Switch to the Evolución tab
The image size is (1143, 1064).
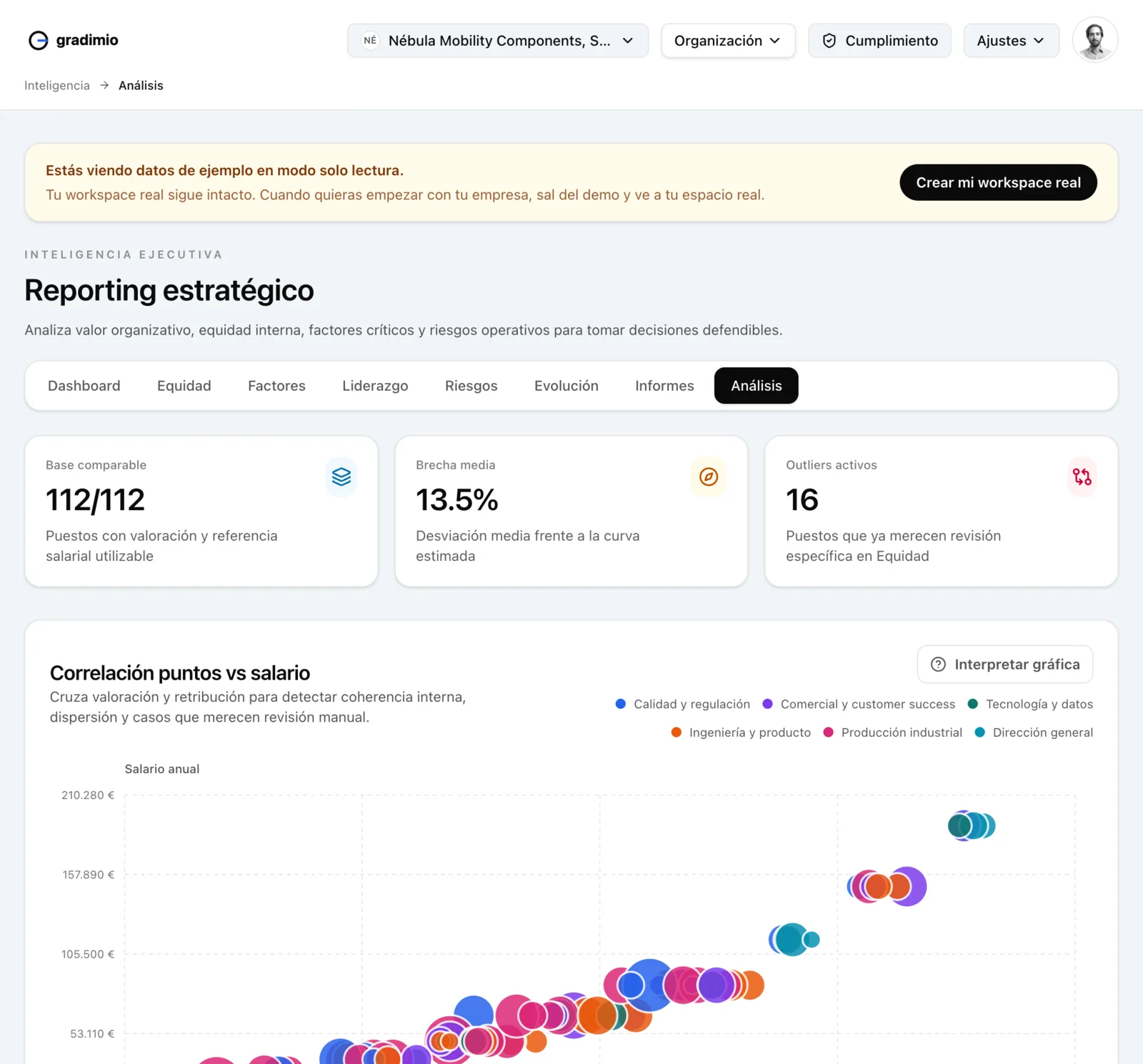click(566, 386)
